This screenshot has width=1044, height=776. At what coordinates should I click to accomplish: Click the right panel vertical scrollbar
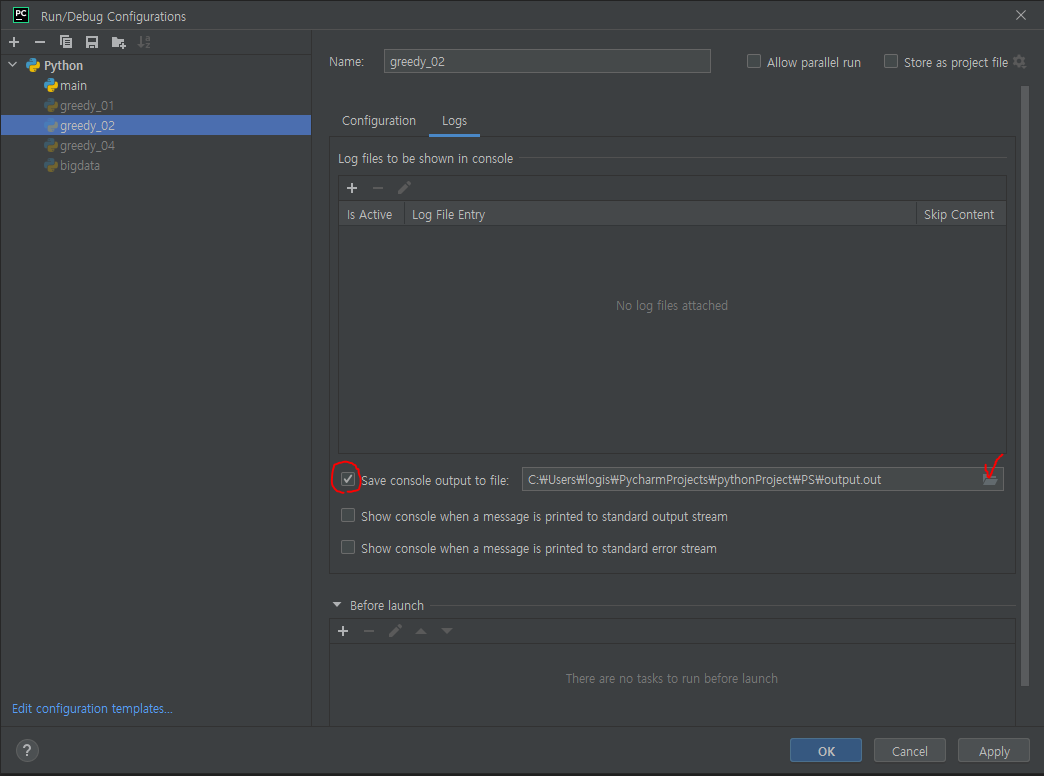1025,386
